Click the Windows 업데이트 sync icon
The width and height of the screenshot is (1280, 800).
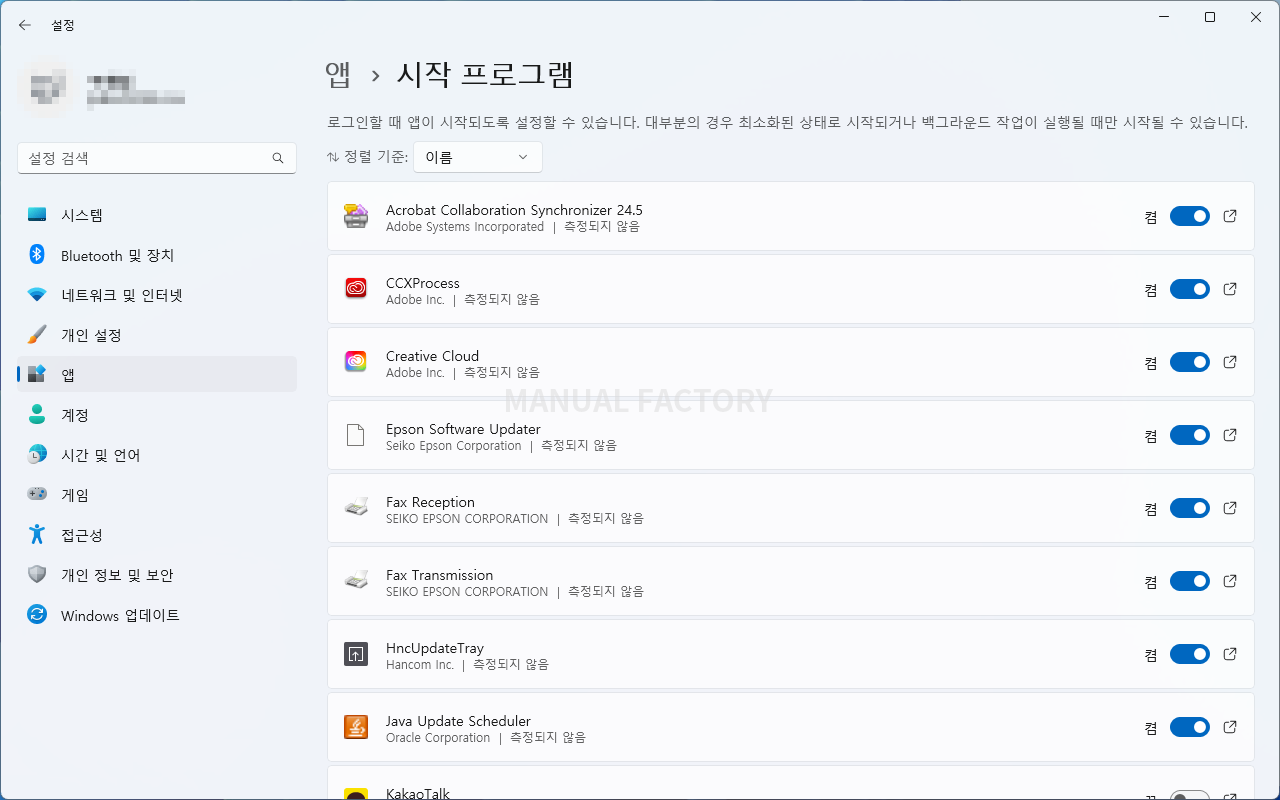point(37,615)
